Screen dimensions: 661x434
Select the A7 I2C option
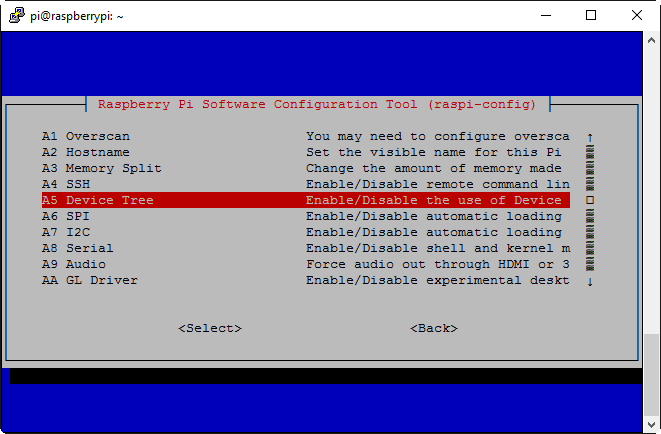click(x=306, y=232)
